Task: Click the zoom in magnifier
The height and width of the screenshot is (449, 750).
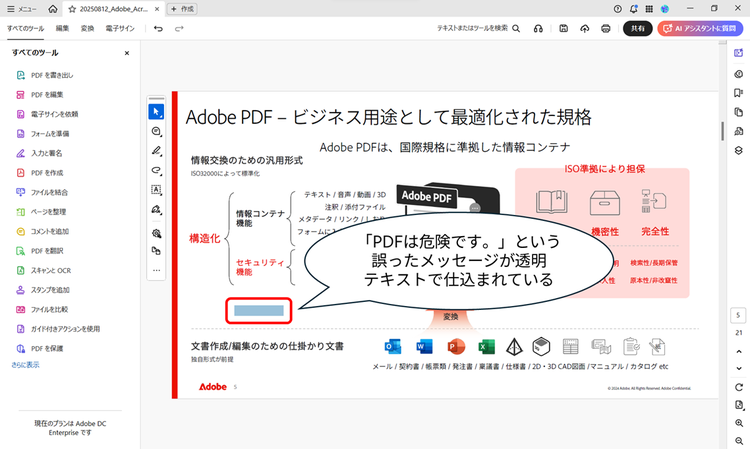Action: pyautogui.click(x=739, y=423)
